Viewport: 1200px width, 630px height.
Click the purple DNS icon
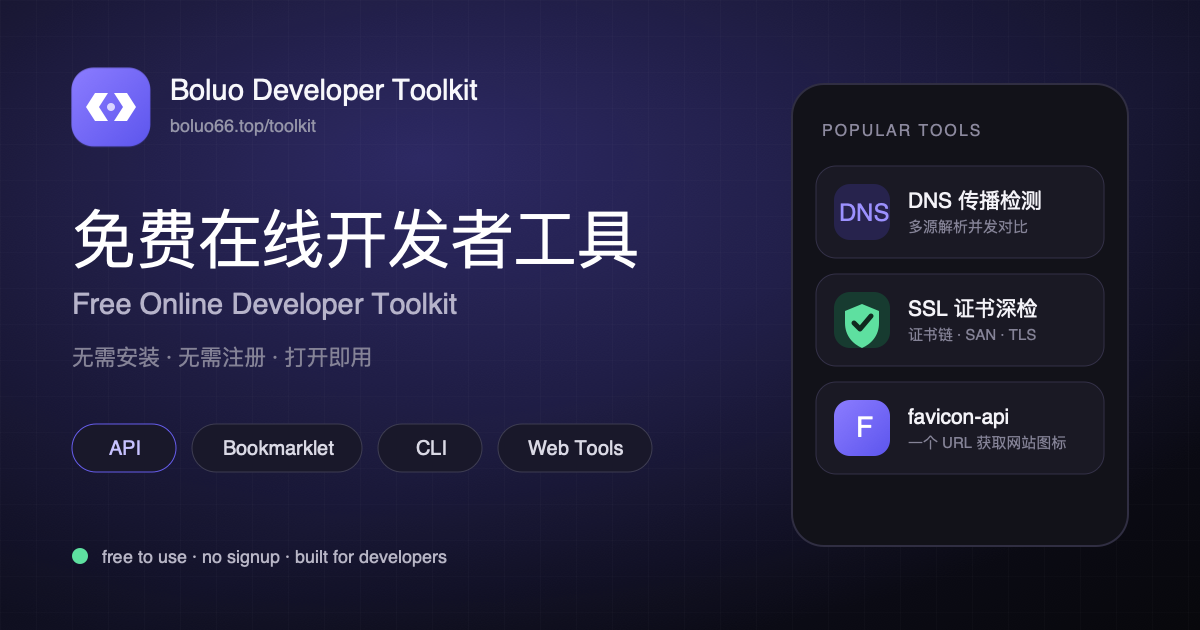[x=862, y=212]
